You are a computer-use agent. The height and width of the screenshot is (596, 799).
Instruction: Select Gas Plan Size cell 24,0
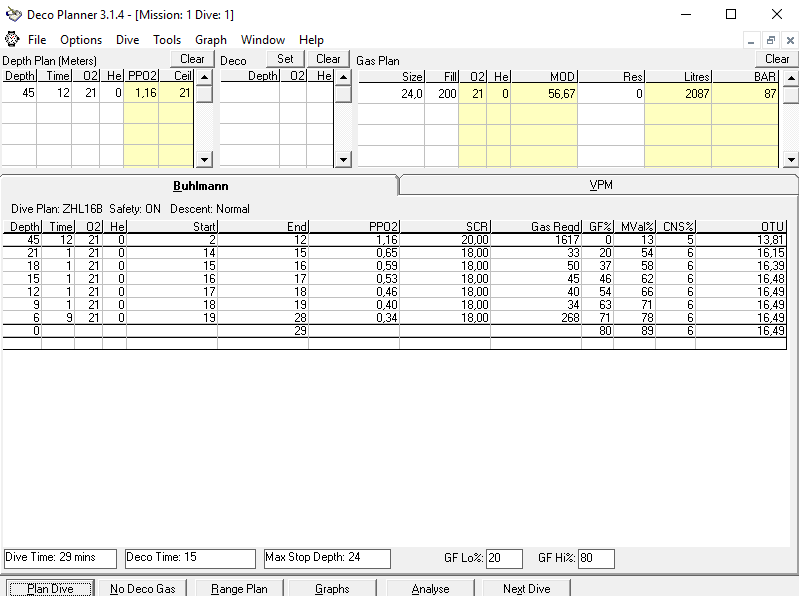[x=391, y=94]
